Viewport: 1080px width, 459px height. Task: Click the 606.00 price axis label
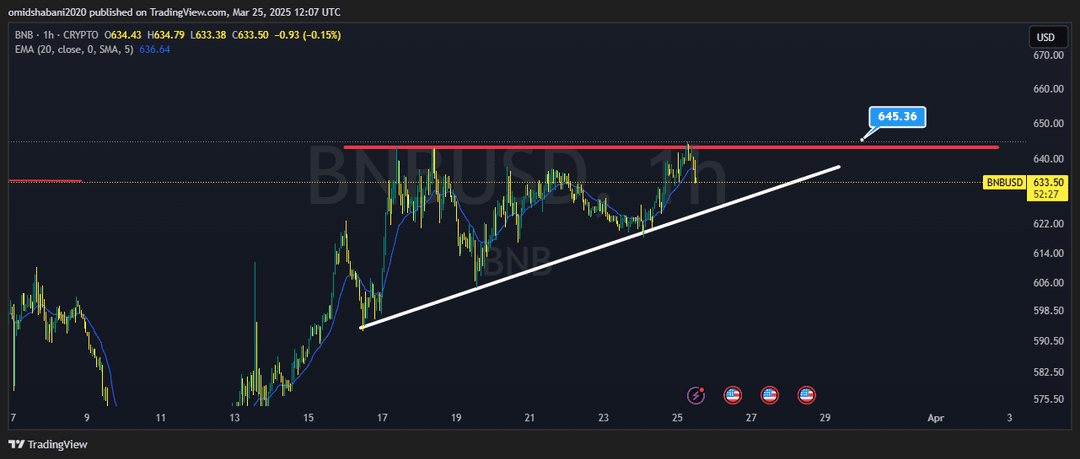click(x=1048, y=283)
